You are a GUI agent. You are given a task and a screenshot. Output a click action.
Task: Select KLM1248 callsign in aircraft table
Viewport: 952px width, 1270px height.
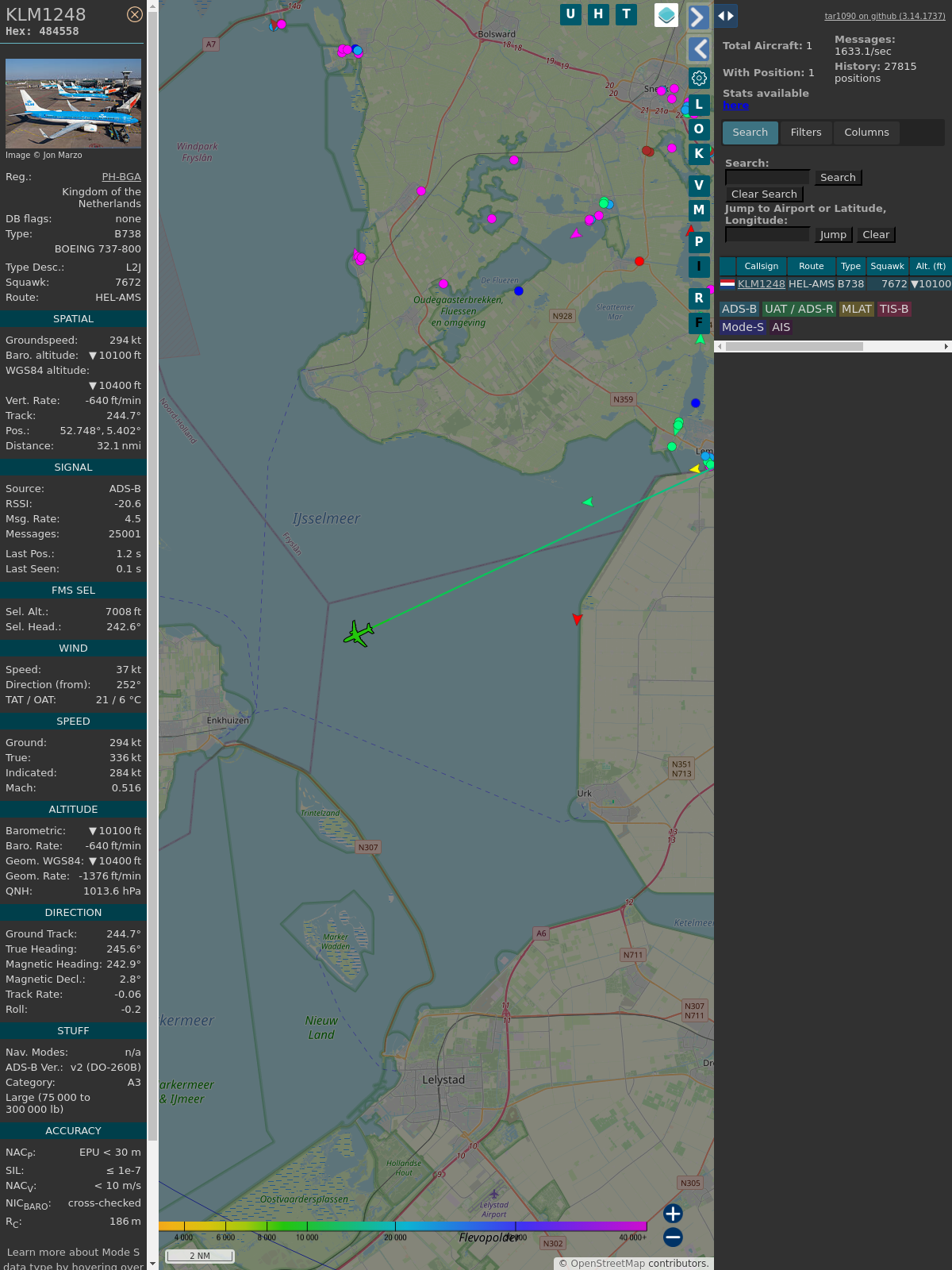click(762, 284)
